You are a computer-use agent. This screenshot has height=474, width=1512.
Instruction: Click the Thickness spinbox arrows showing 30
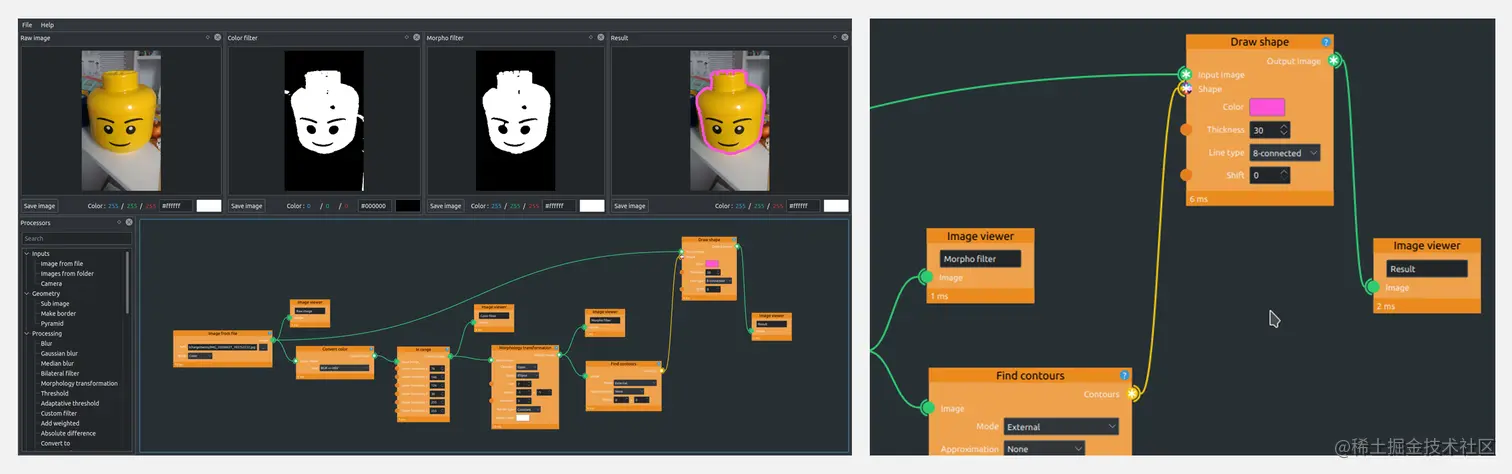coord(1285,130)
